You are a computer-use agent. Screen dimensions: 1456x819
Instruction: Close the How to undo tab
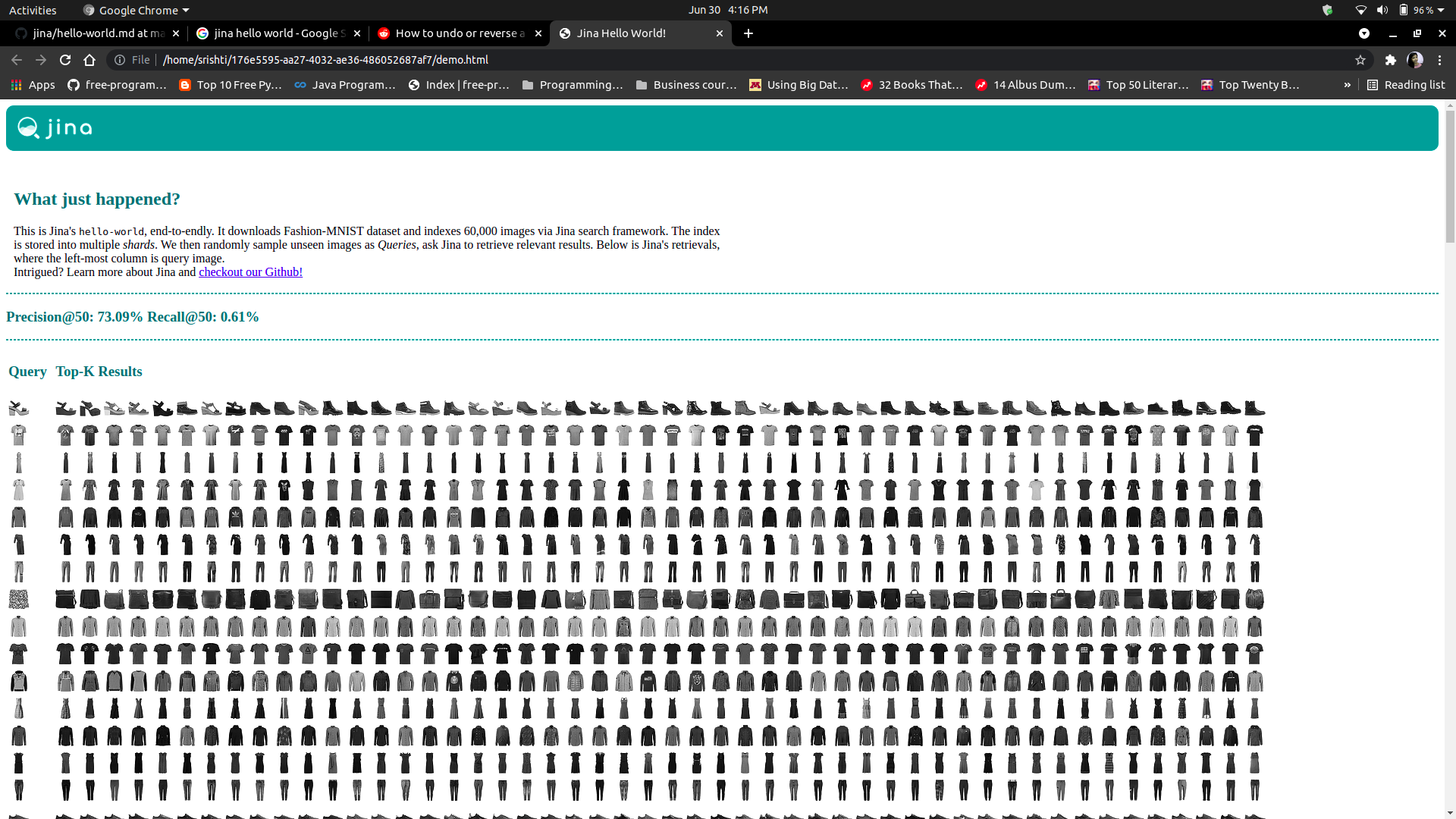[x=538, y=33]
